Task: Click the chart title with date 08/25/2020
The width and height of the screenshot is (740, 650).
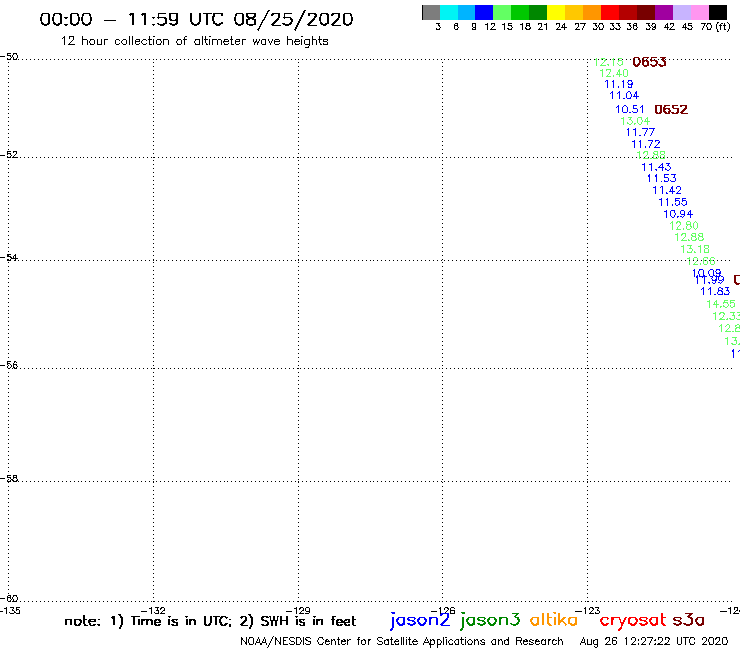Action: (196, 20)
